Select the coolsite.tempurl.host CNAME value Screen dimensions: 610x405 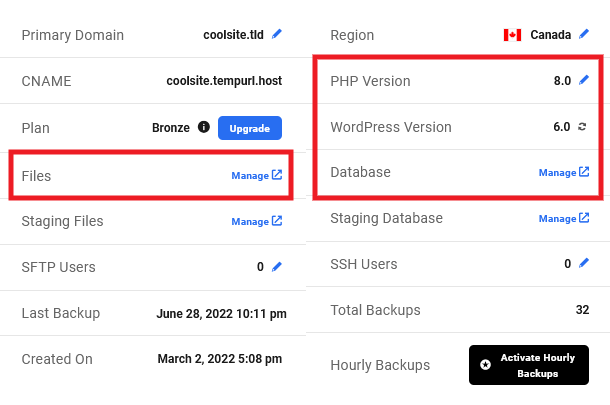coord(225,81)
